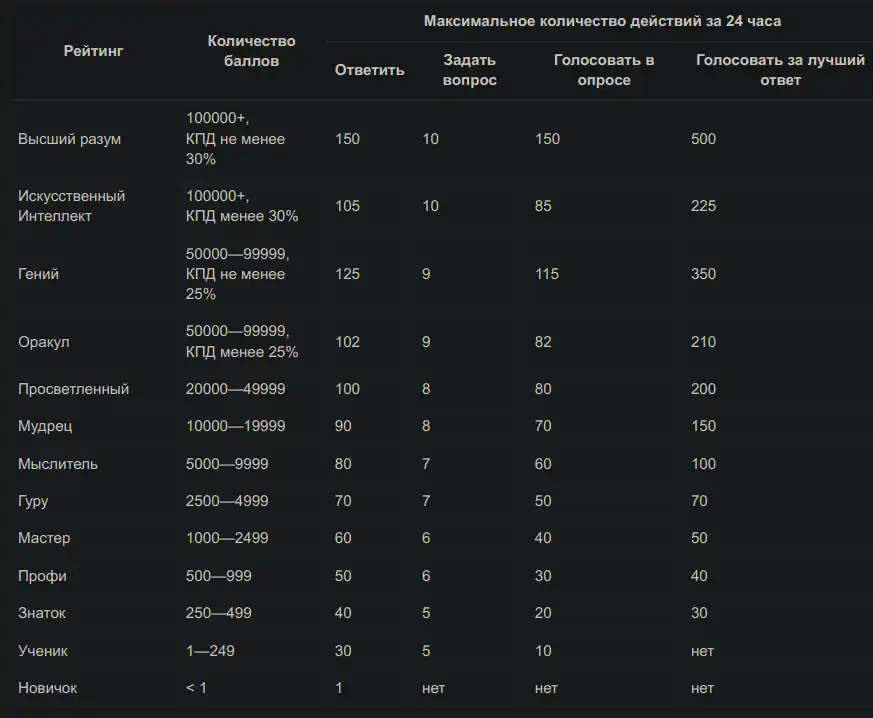The width and height of the screenshot is (873, 718).
Task: Select the Задать вопрос column header
Action: (x=469, y=70)
